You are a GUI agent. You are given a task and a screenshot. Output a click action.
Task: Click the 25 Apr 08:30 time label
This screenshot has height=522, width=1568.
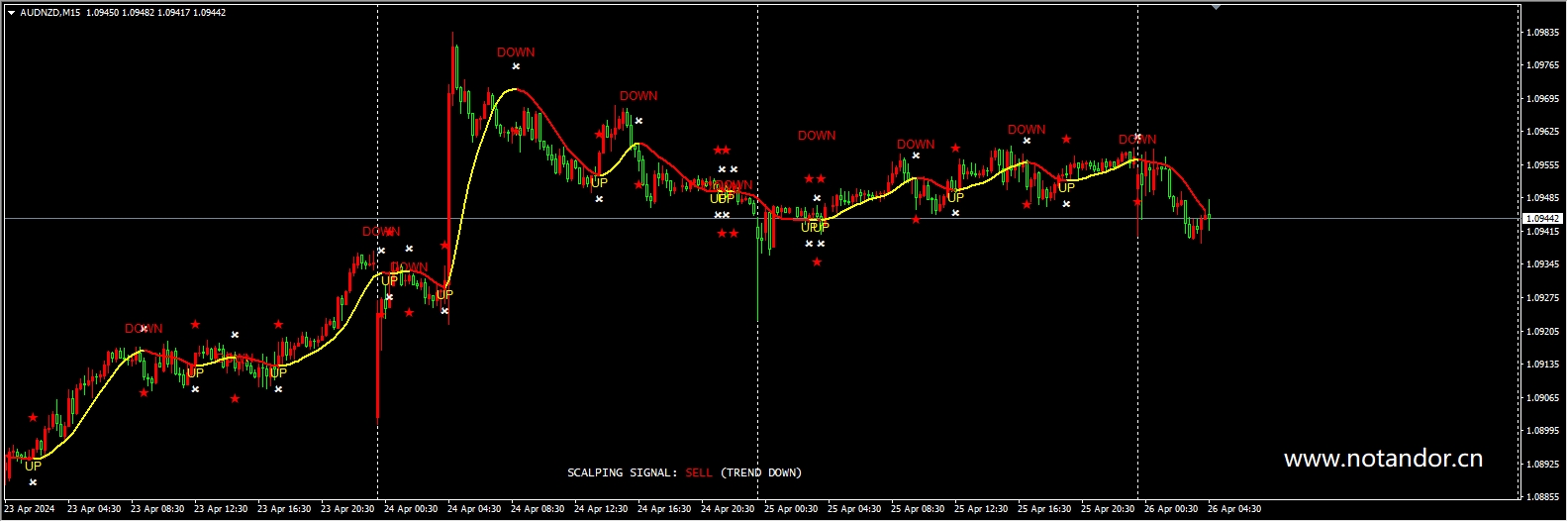click(x=918, y=509)
